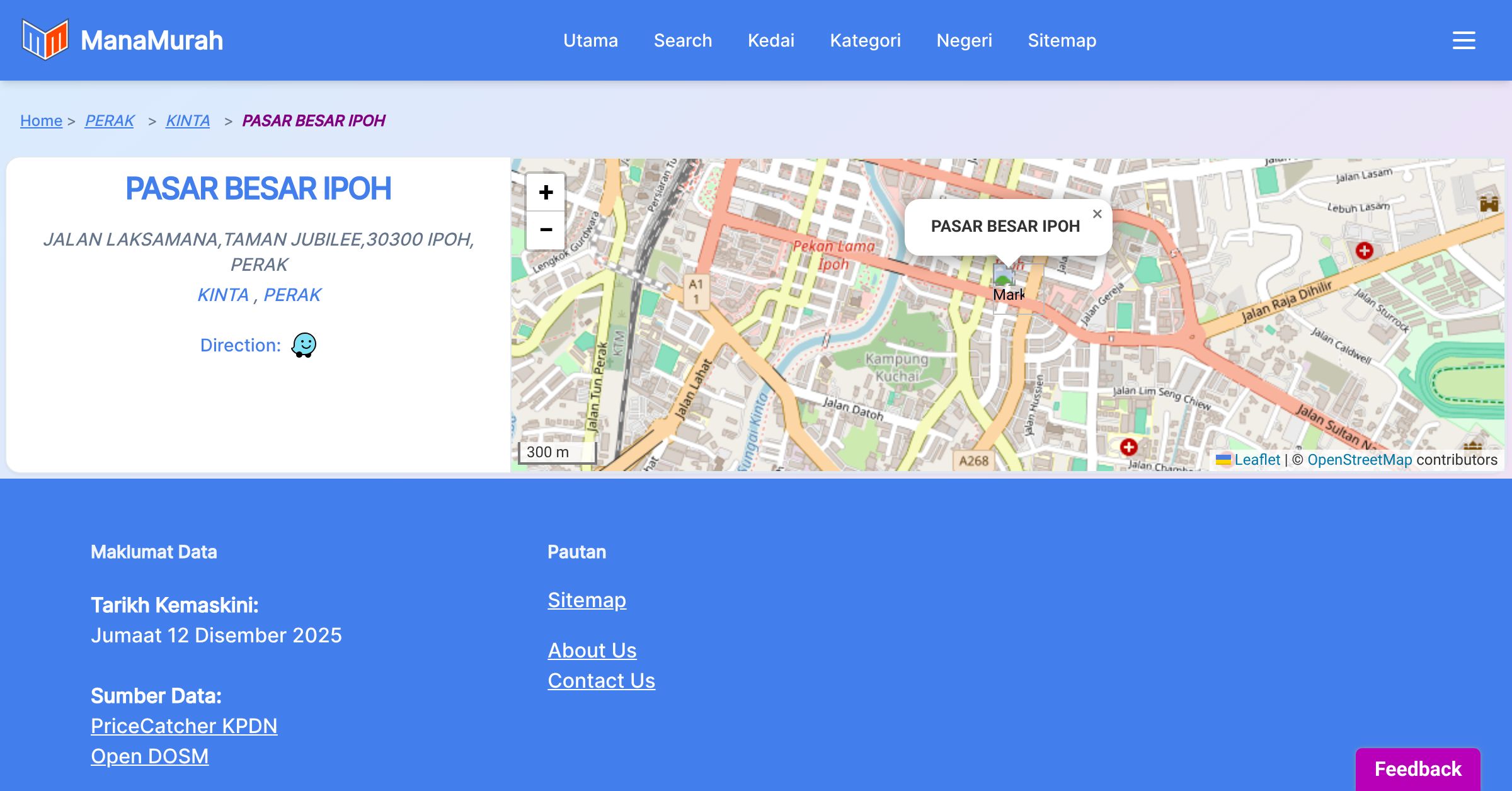Click the ManaMurah logo icon
The width and height of the screenshot is (1512, 791).
tap(45, 40)
